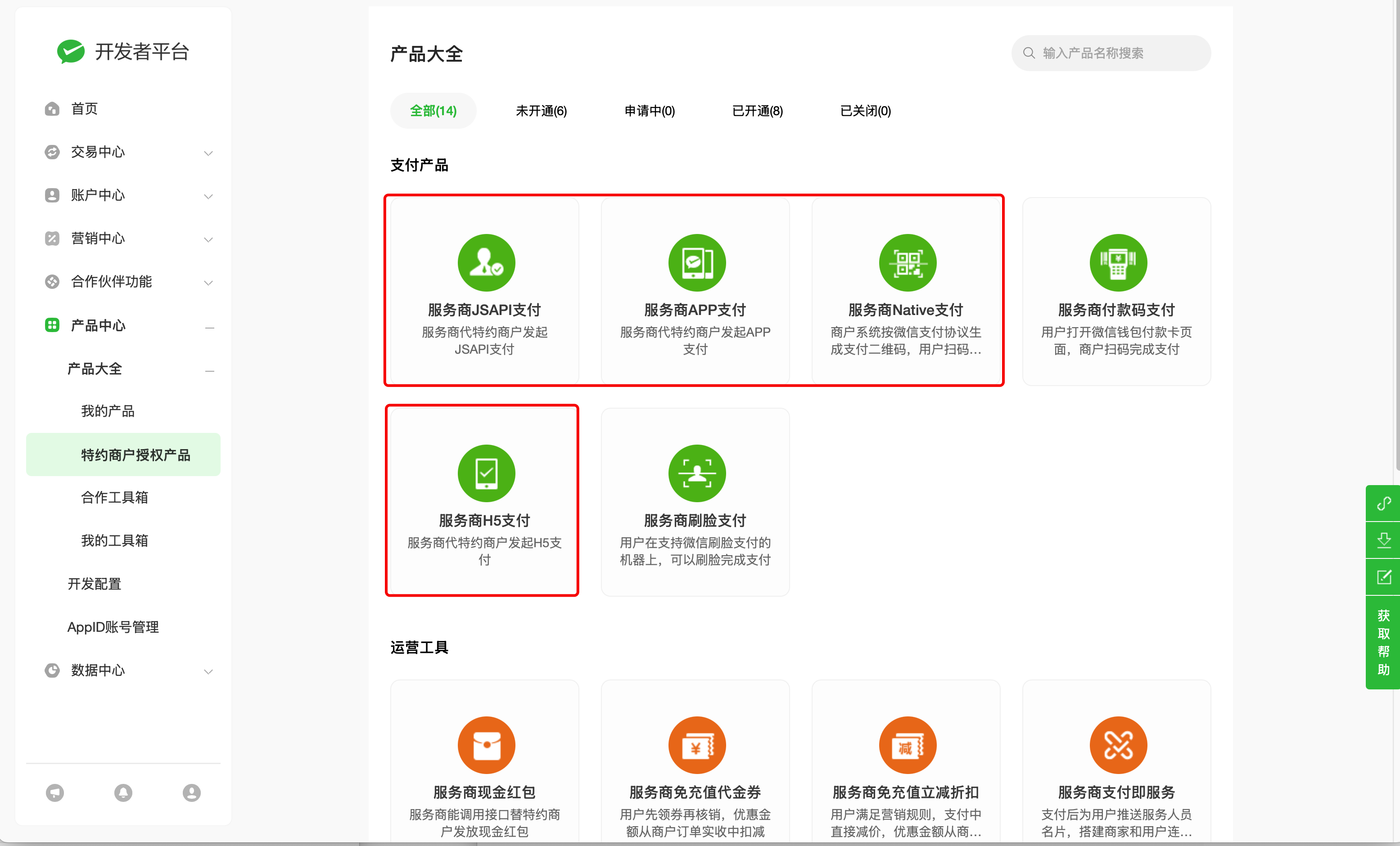Click the 获取帮助 button
The width and height of the screenshot is (1400, 846).
[1383, 643]
